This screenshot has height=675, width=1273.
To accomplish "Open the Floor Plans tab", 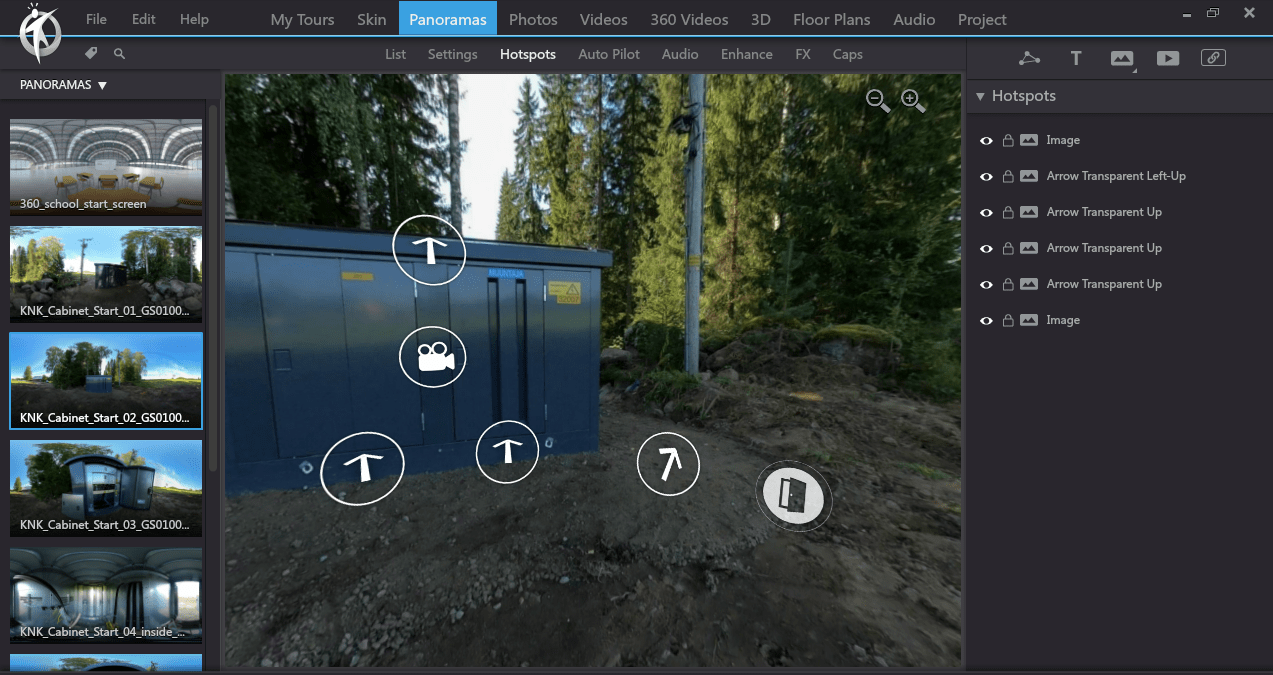I will point(832,19).
